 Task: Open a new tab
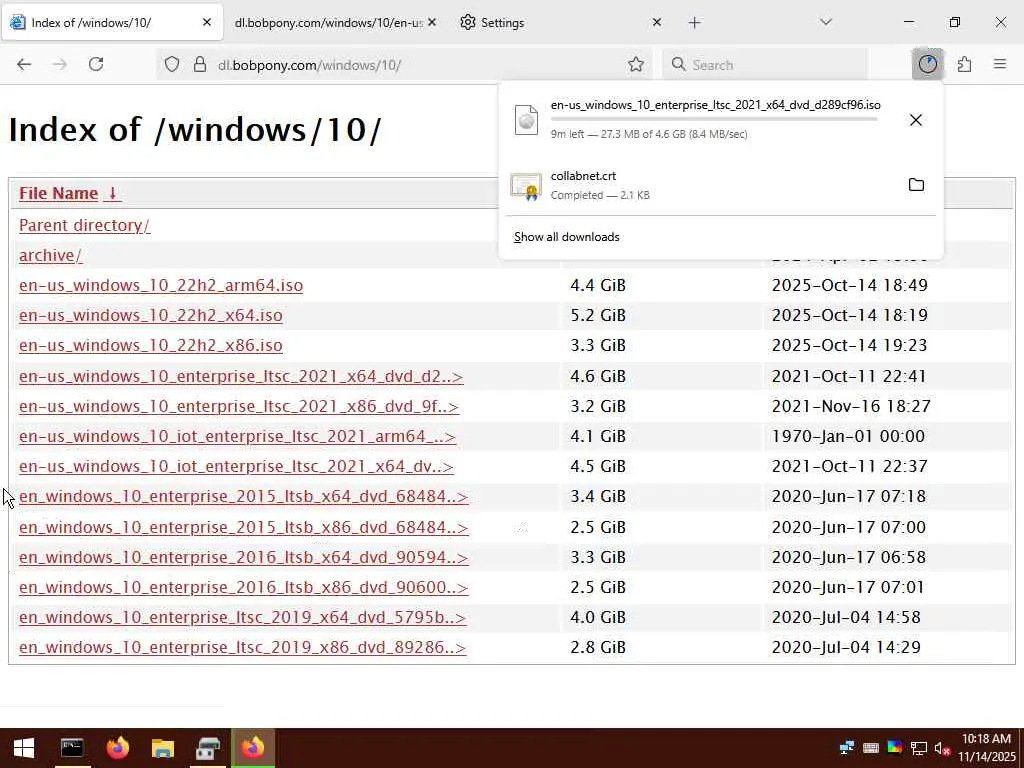tap(694, 23)
